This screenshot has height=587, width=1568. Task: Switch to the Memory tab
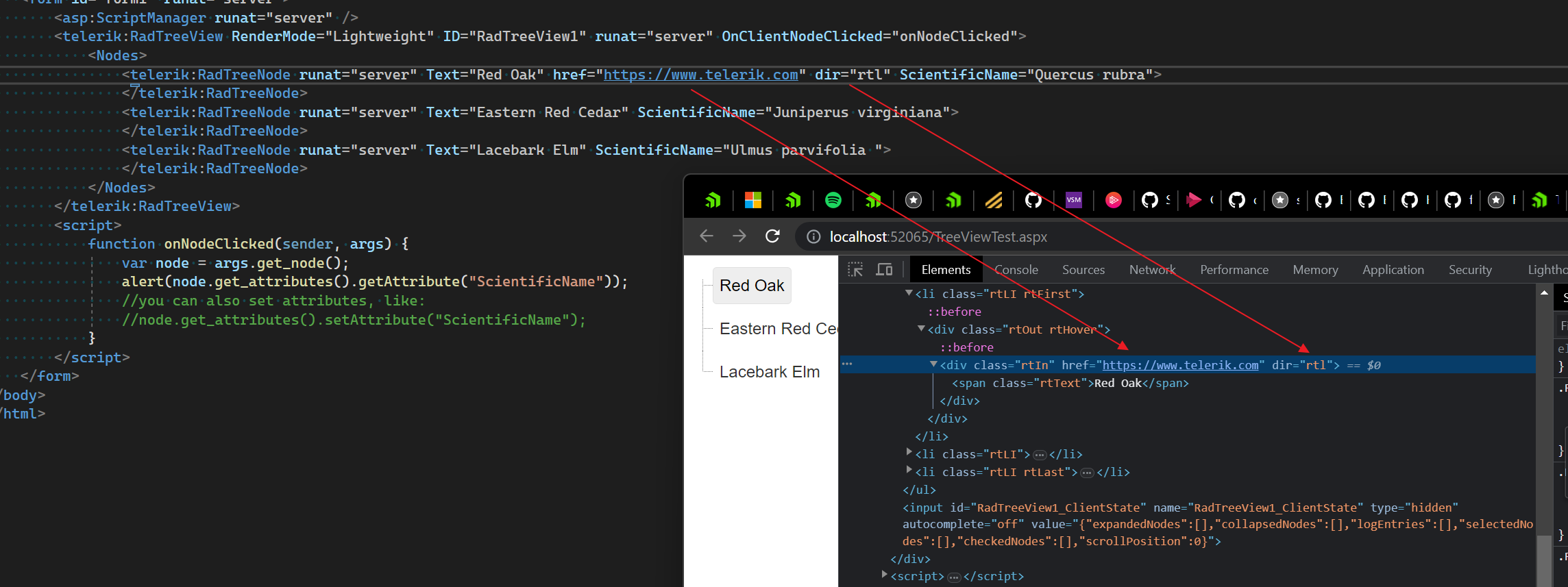[x=1315, y=270]
